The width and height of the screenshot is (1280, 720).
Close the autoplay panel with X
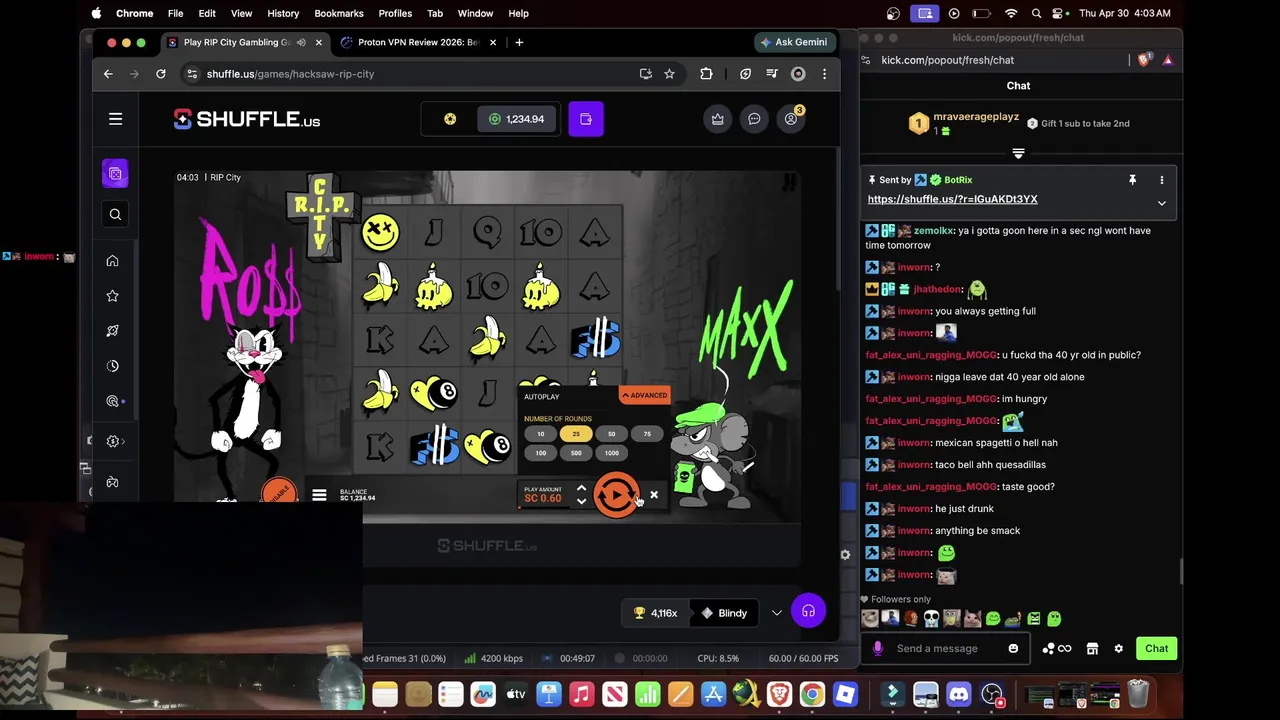(654, 494)
